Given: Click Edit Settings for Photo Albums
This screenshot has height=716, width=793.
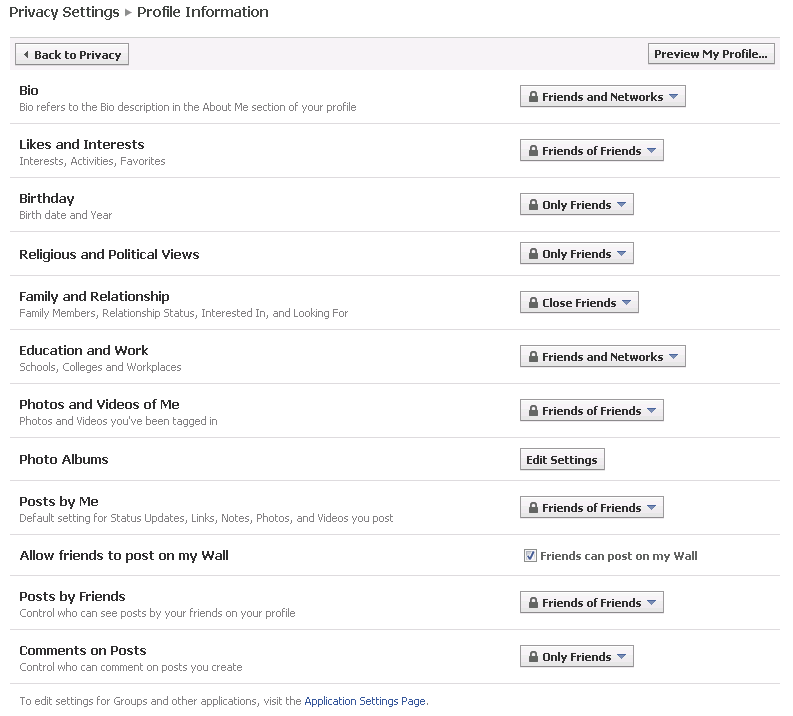Looking at the screenshot, I should (x=562, y=460).
